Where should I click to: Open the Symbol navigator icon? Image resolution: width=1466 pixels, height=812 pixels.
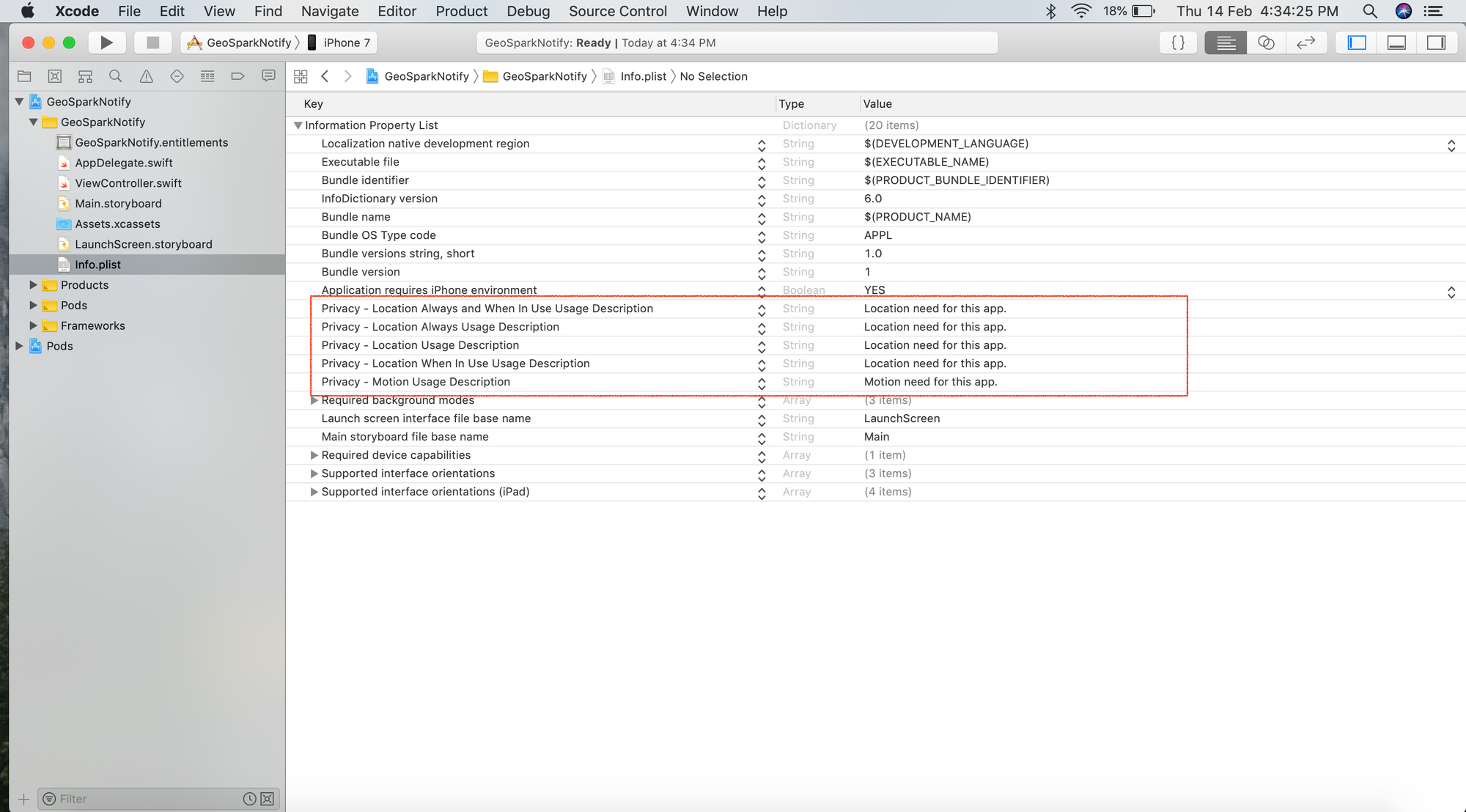point(86,76)
